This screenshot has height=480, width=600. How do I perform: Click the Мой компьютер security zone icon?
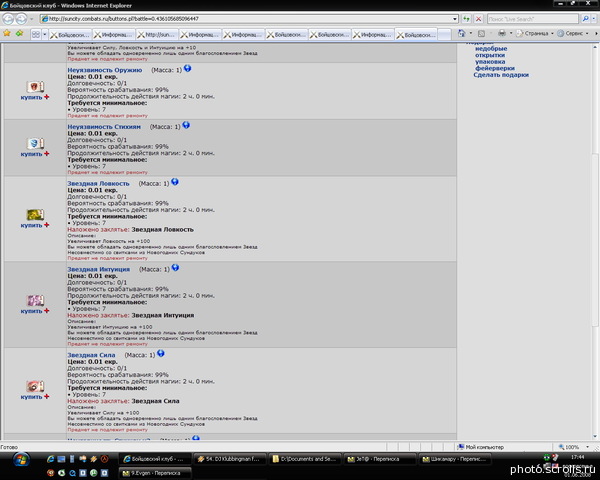tap(461, 447)
